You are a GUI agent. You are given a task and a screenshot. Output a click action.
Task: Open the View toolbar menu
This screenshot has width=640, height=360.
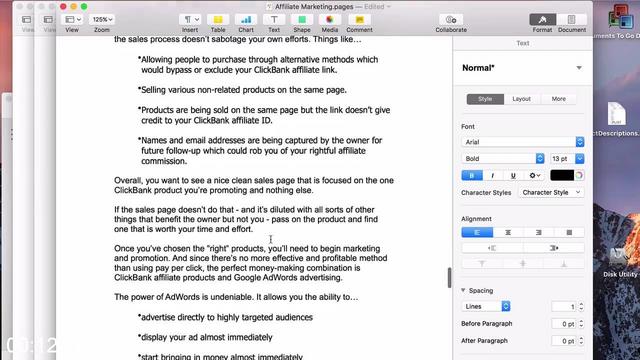(73, 20)
